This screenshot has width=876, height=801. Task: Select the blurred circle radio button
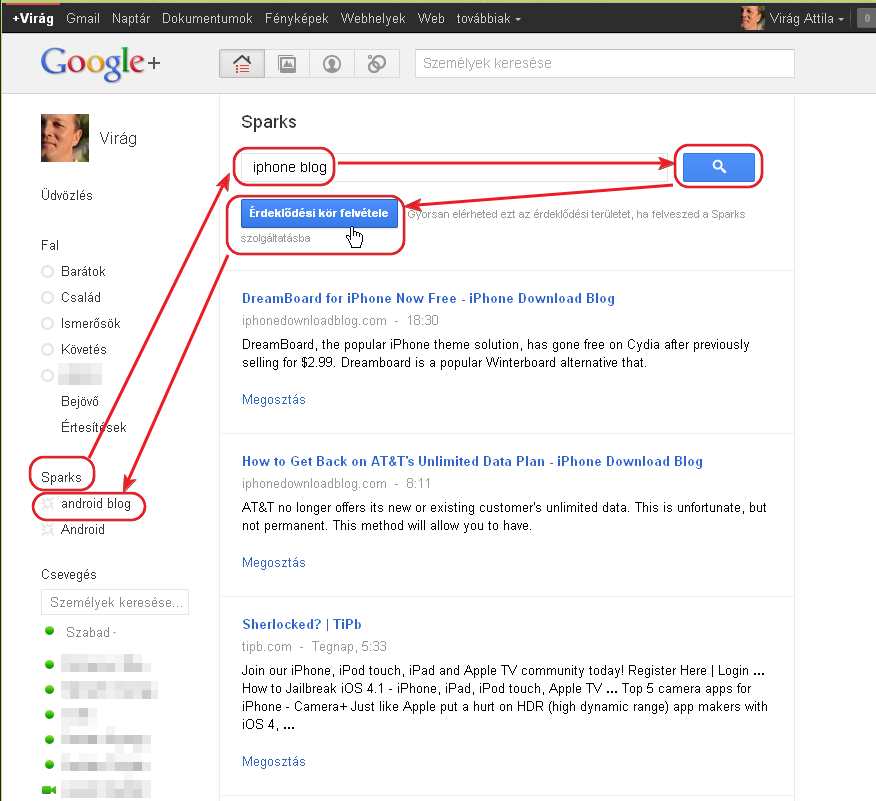point(47,375)
